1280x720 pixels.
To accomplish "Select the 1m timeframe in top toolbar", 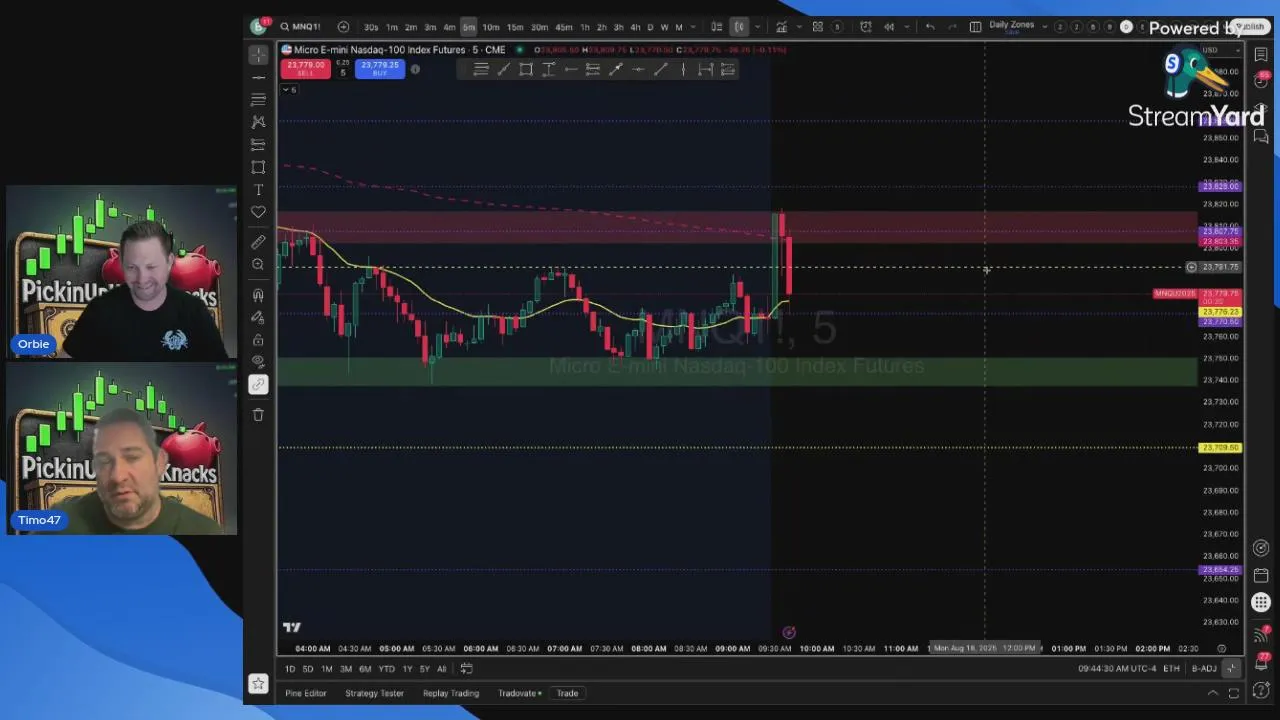I will click(x=392, y=27).
